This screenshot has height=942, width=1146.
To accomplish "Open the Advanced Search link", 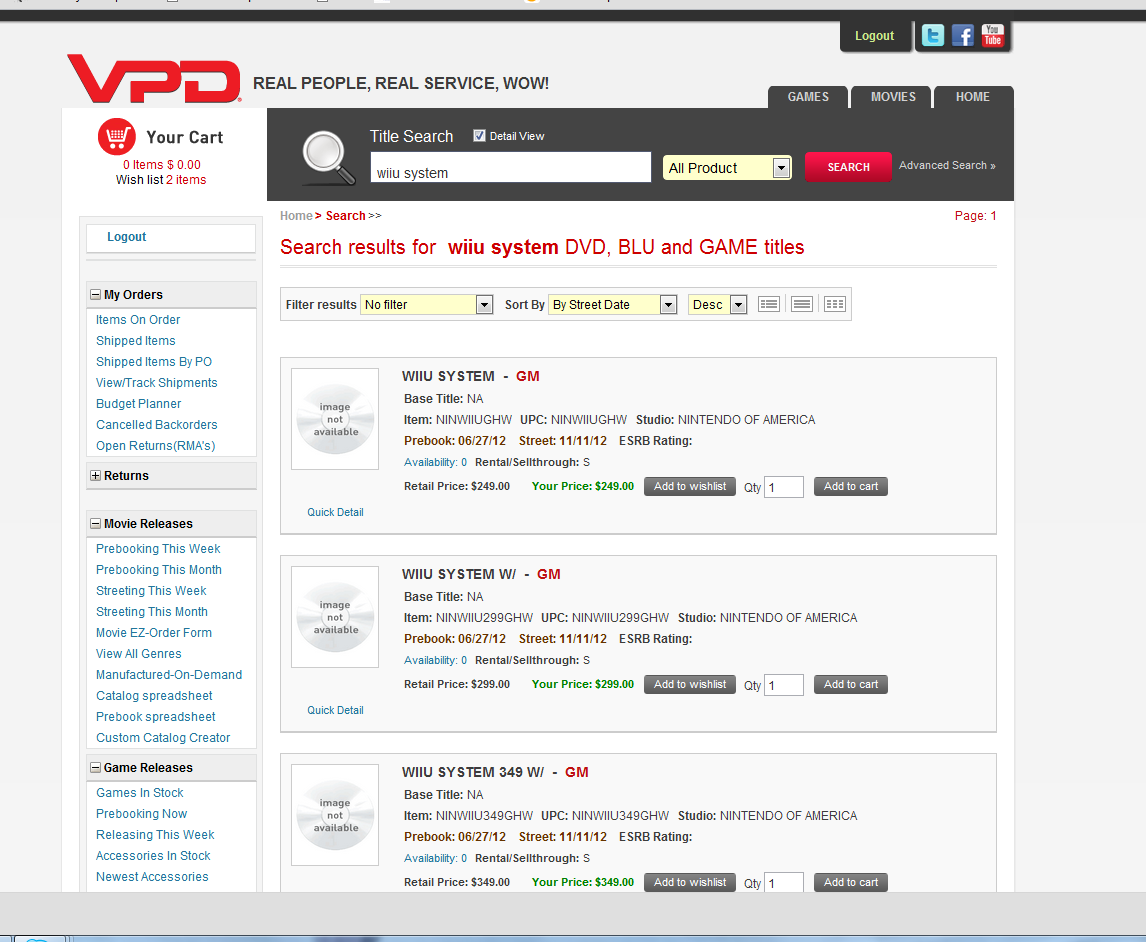I will tap(946, 166).
